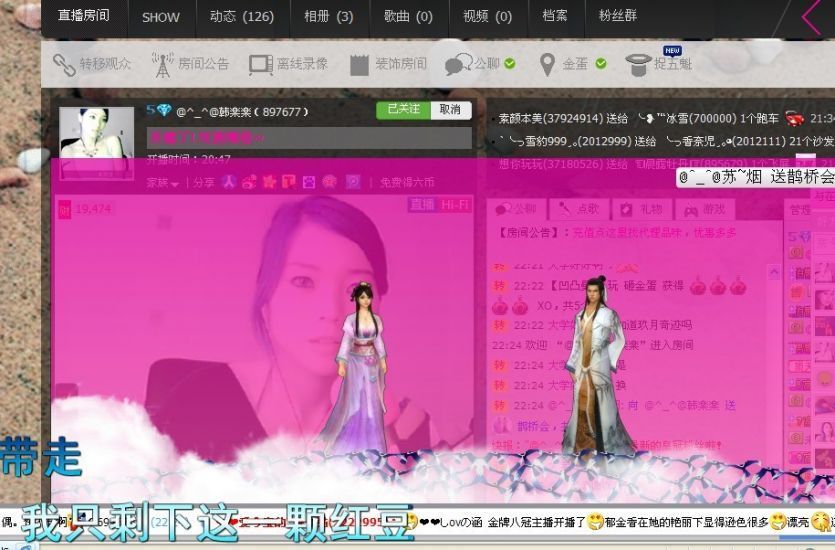The width and height of the screenshot is (835, 550).
Task: Expand the 家族 dropdown
Action: [x=162, y=183]
